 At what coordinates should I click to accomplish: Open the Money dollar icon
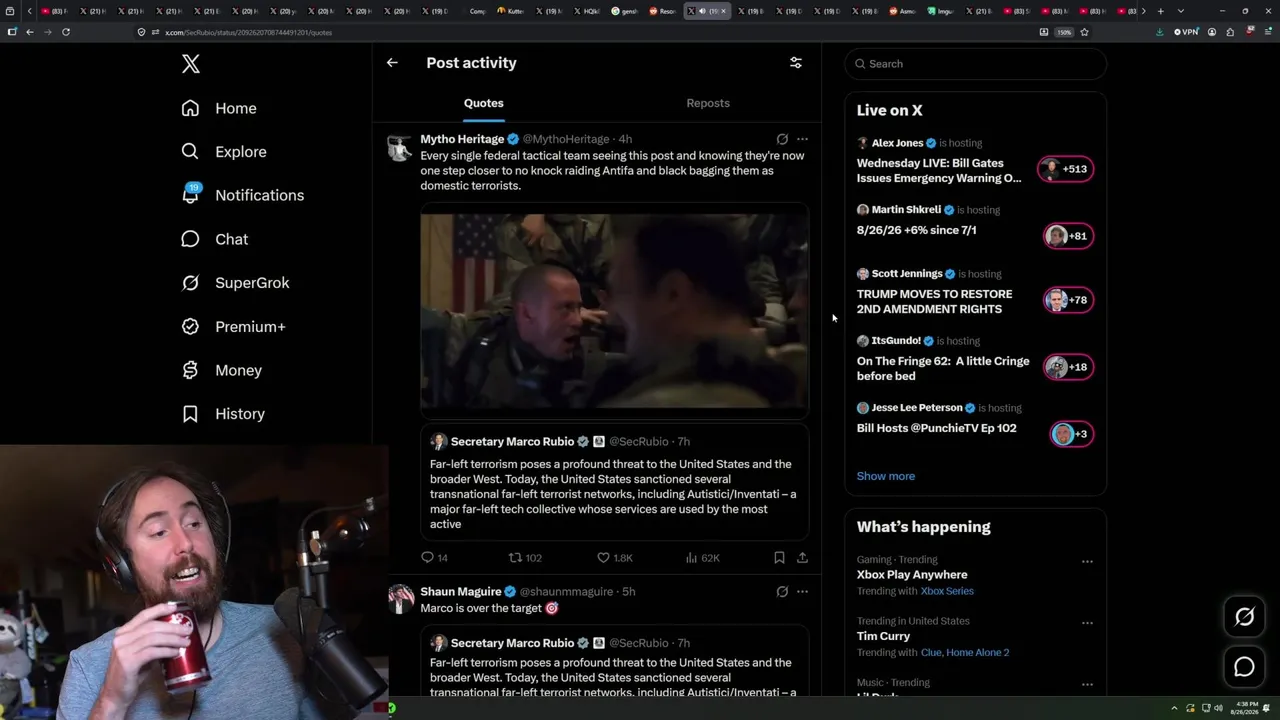190,370
